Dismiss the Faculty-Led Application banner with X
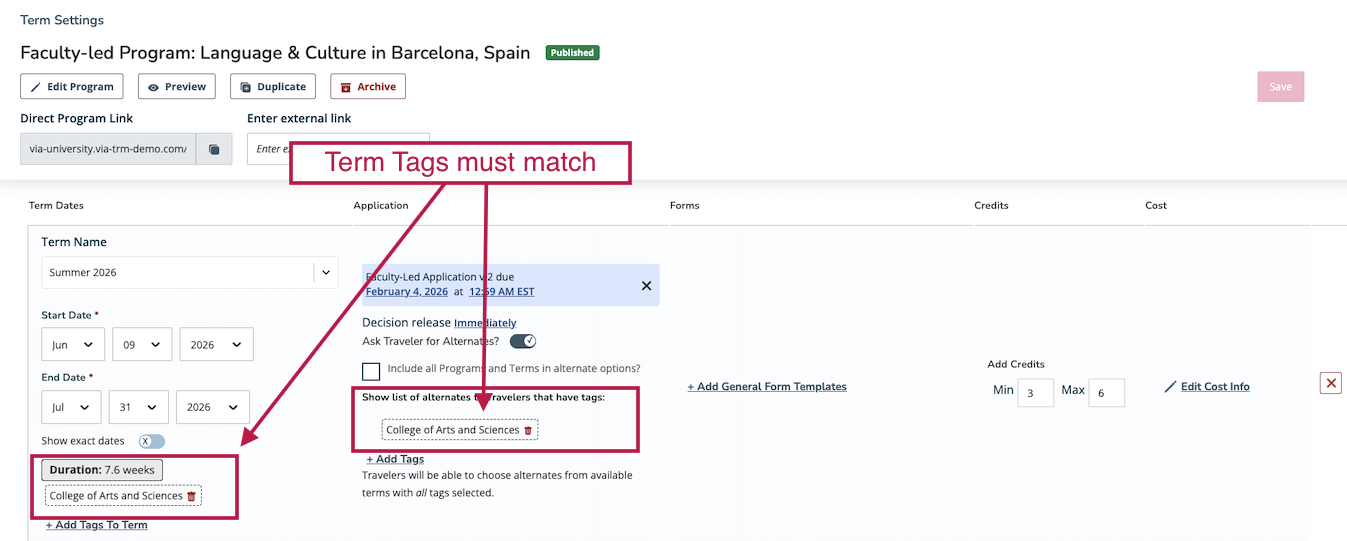The width and height of the screenshot is (1347, 541). pos(646,286)
